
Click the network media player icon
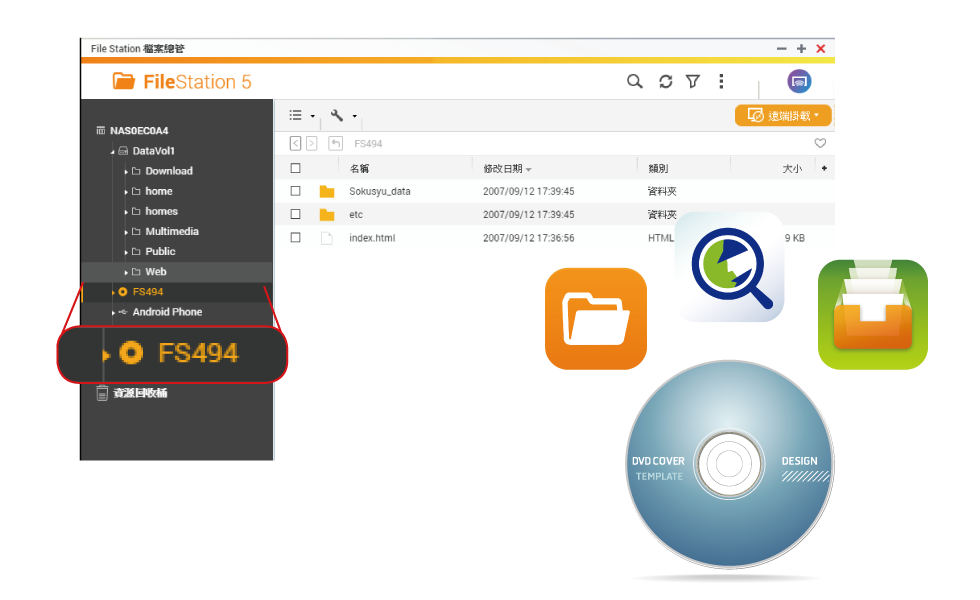(799, 81)
